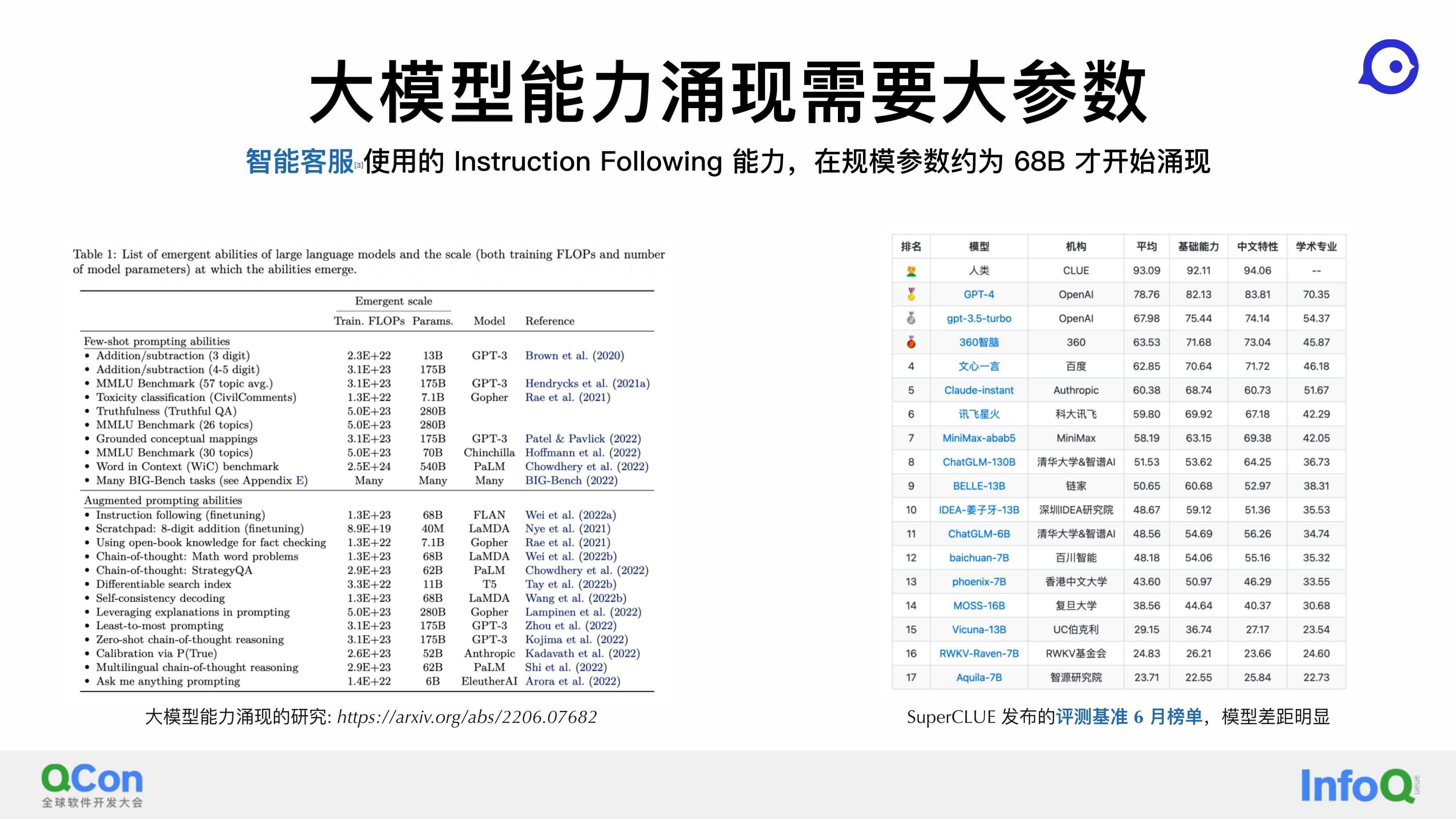Open the Wei et al. (2022a) reference
The height and width of the screenshot is (819, 1456).
point(570,515)
